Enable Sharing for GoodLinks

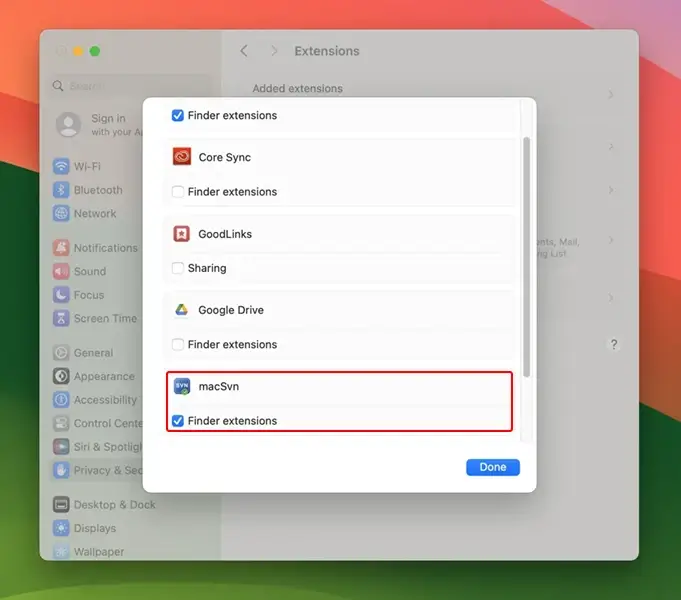[178, 268]
